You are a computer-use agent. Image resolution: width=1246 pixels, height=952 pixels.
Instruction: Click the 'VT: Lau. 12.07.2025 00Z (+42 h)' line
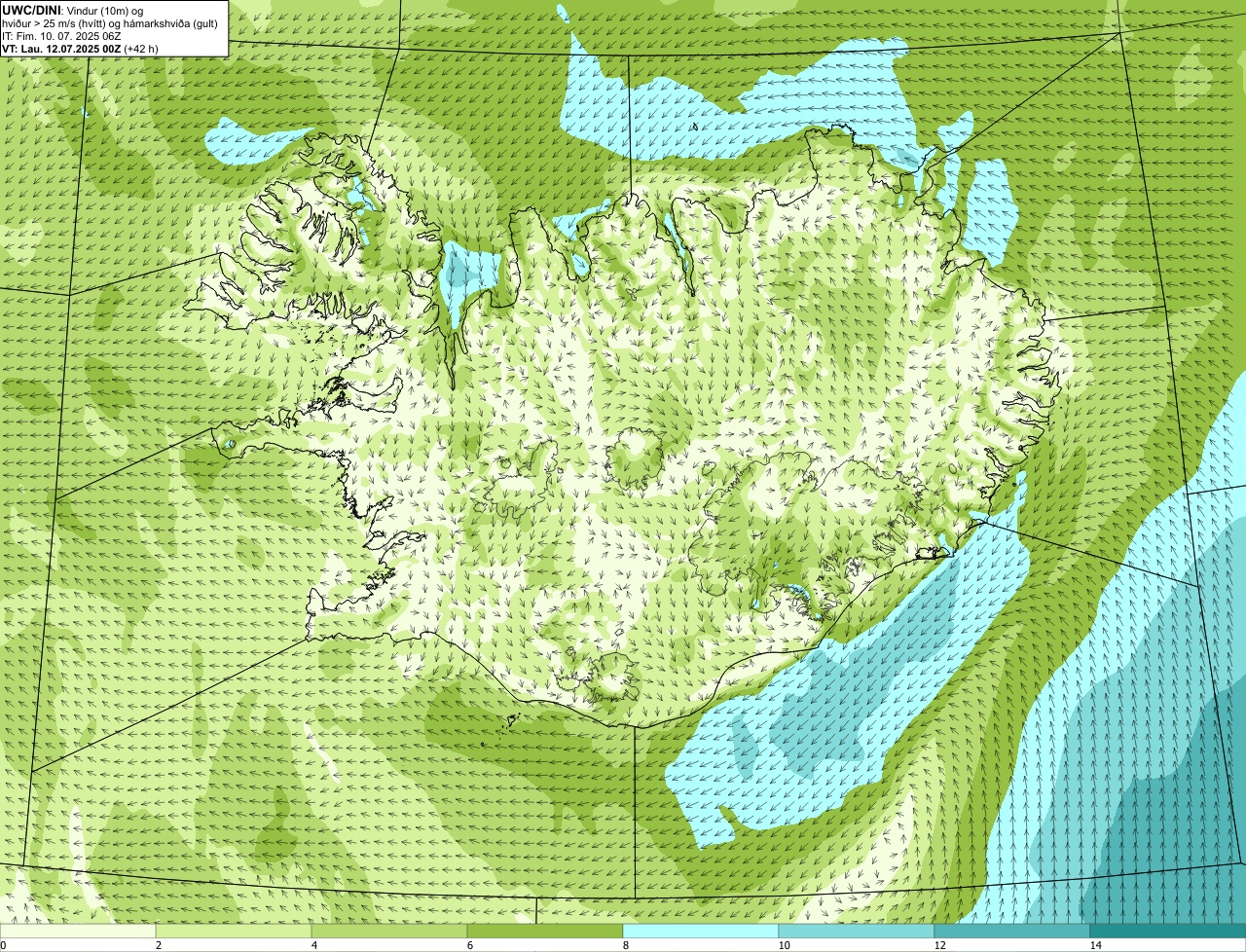[80, 48]
